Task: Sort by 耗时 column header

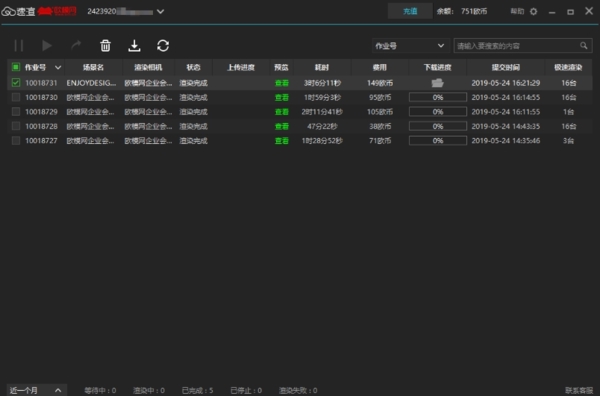Action: (x=322, y=68)
